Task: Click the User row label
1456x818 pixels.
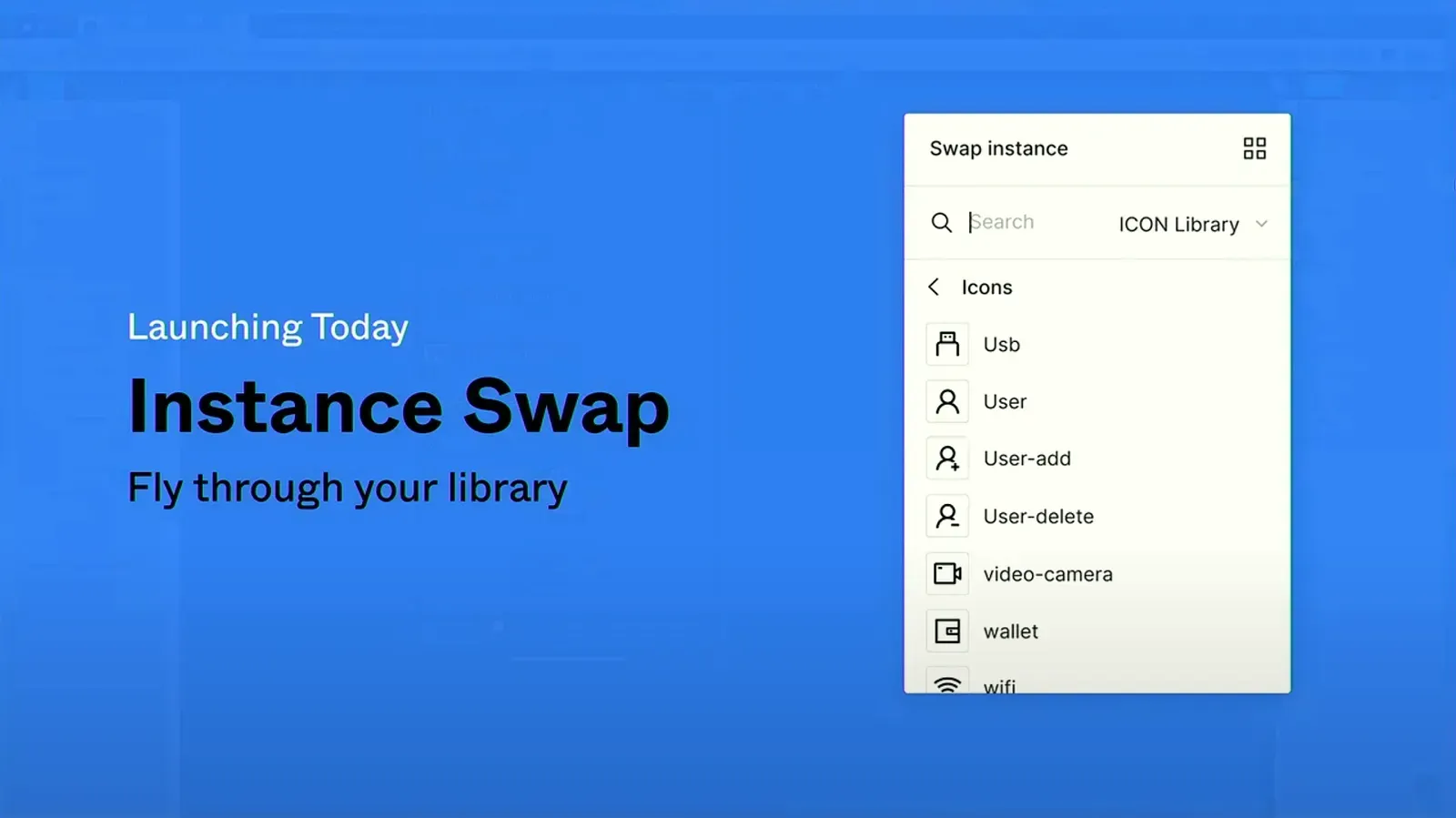Action: click(1005, 401)
